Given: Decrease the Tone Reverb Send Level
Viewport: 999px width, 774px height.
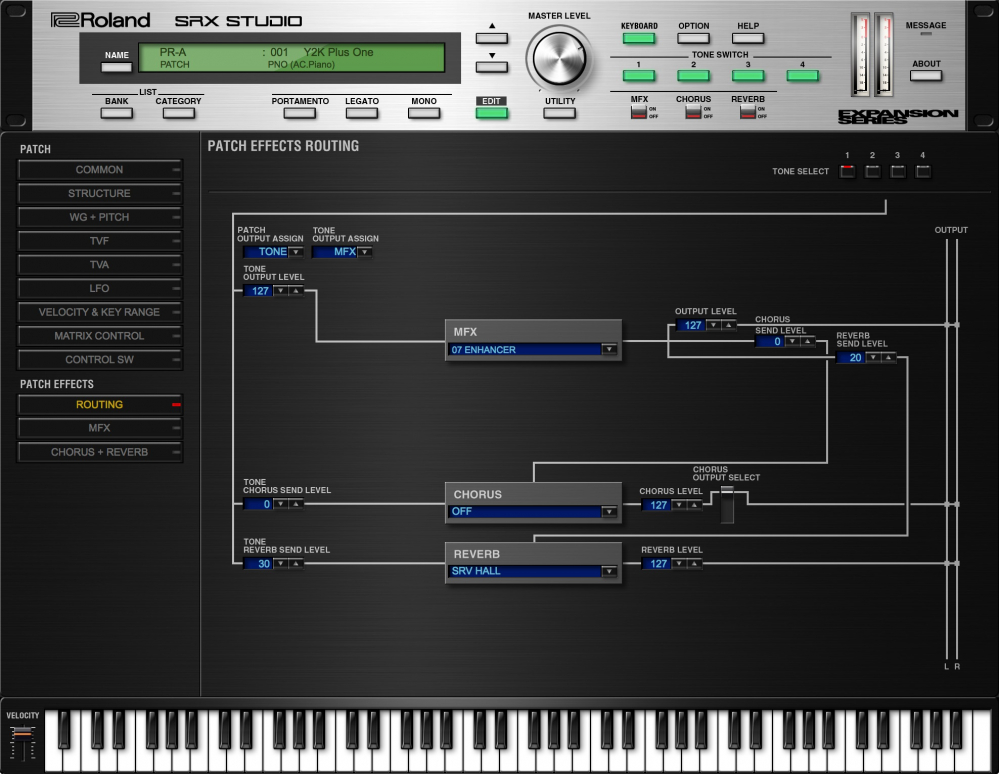Looking at the screenshot, I should [x=280, y=564].
